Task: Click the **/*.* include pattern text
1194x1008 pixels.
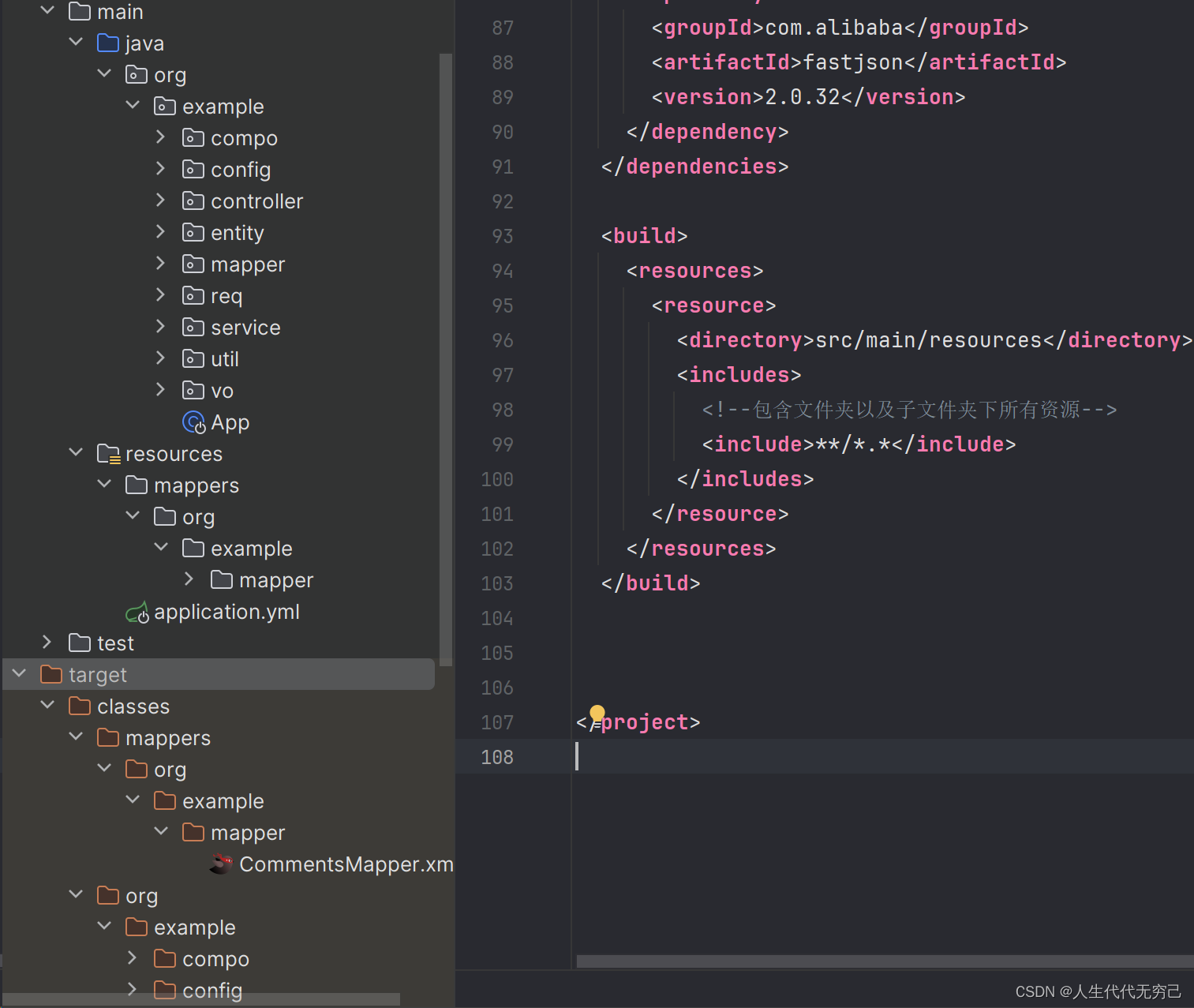Action: point(853,444)
